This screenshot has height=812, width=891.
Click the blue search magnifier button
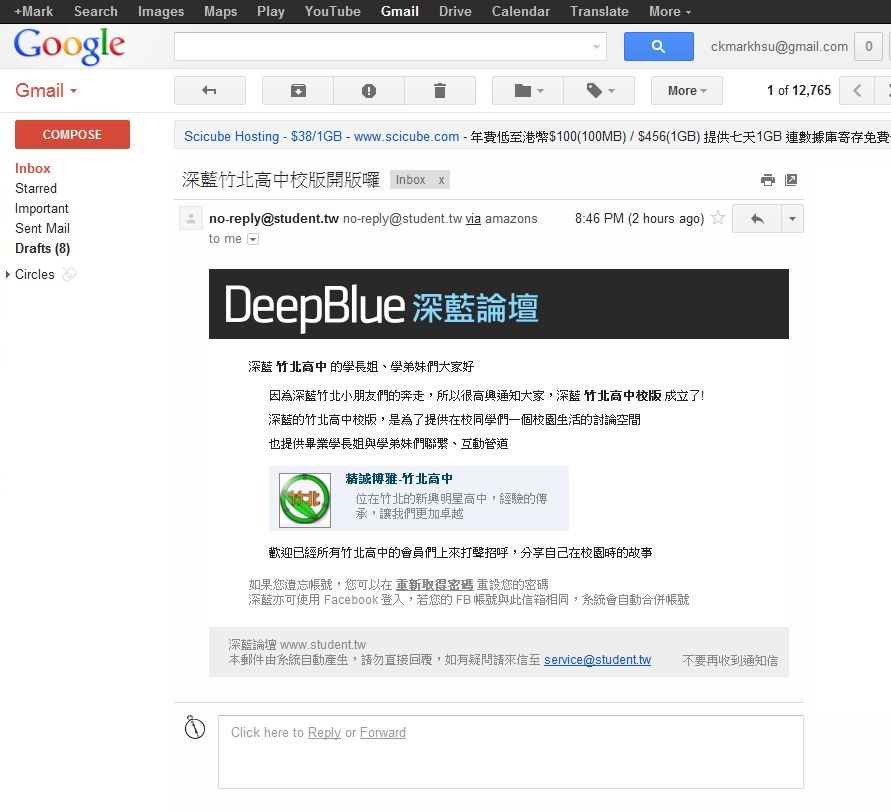659,46
